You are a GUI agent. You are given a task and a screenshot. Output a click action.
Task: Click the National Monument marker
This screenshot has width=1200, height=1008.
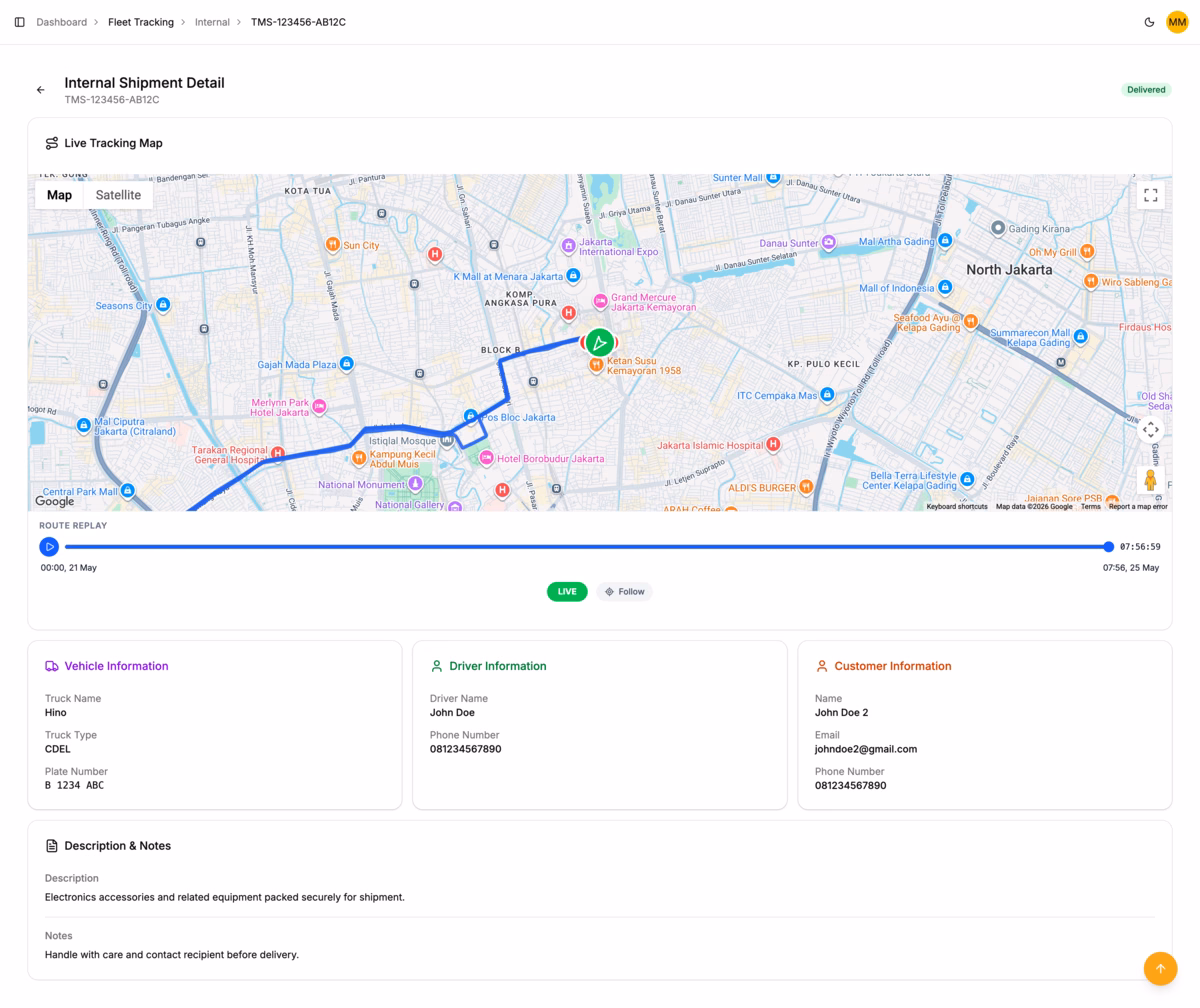pyautogui.click(x=415, y=484)
